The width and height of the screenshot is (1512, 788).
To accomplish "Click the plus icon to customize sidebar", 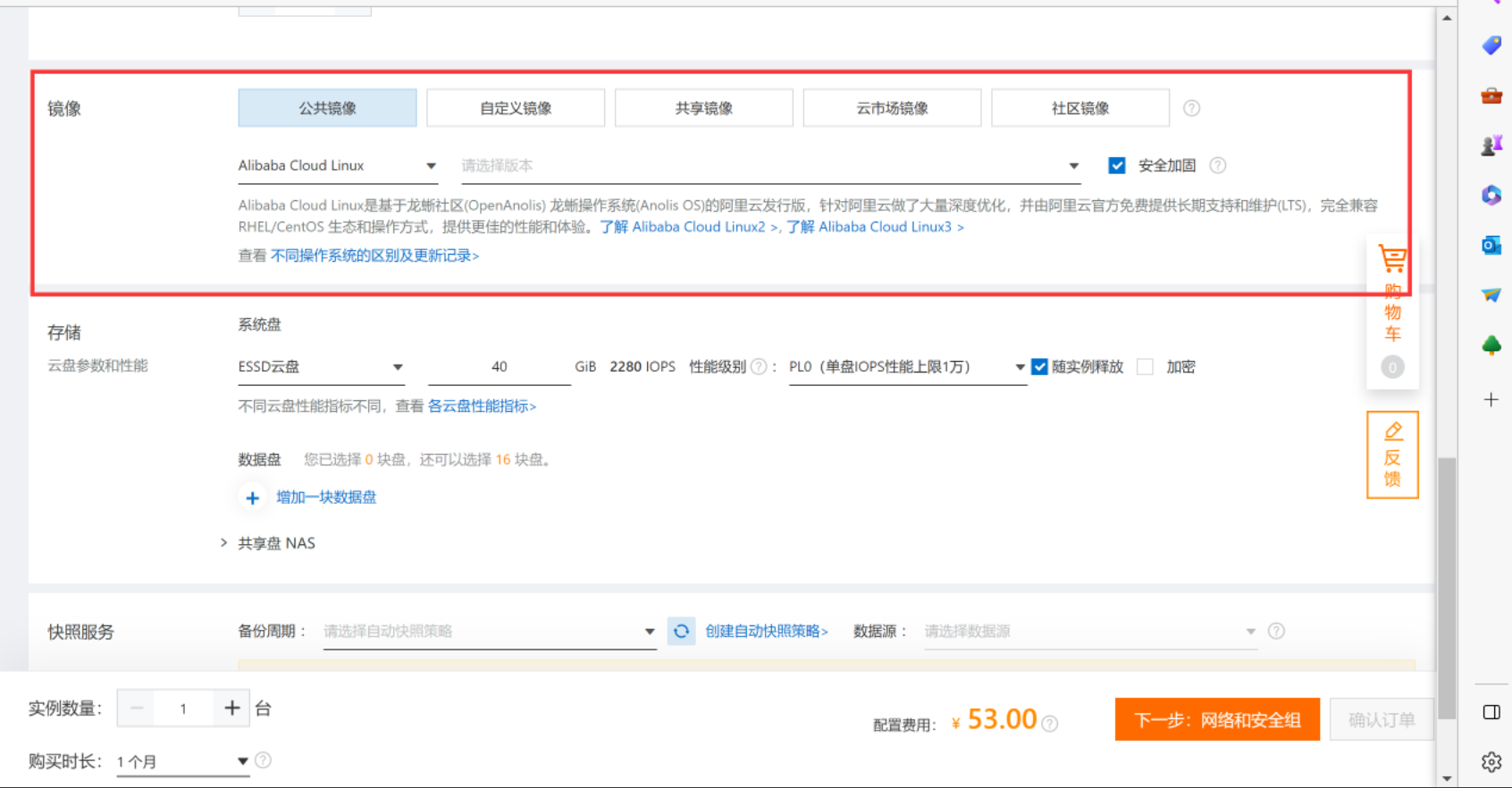I will tap(1491, 399).
